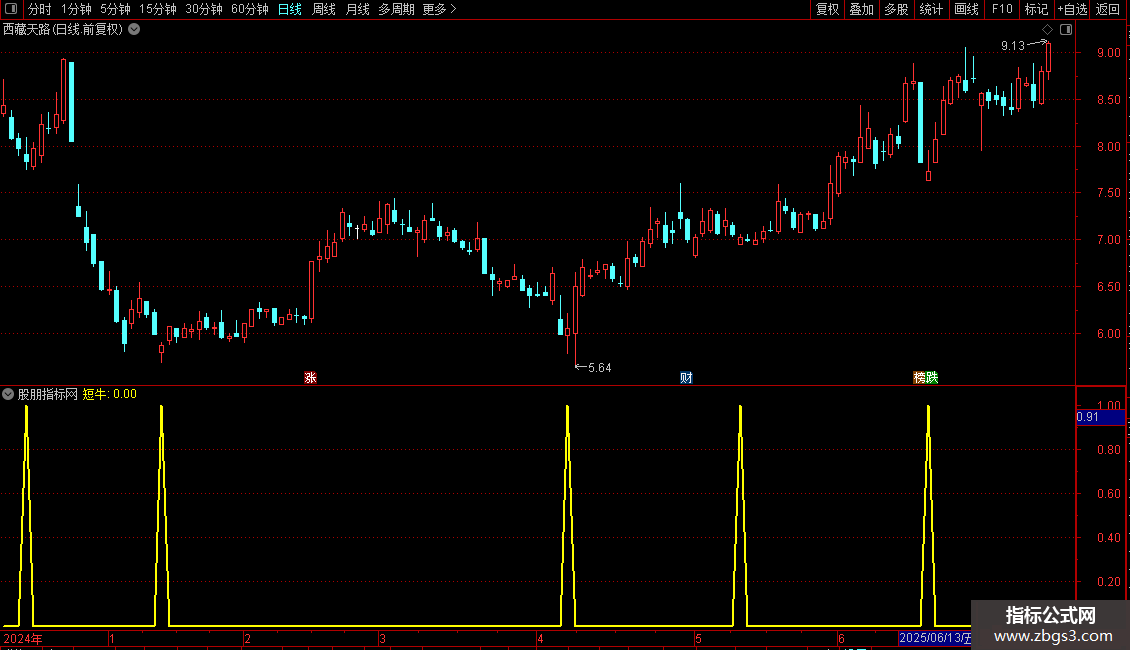1130x650 pixels.
Task: Switch to 周线 weekly chart
Action: click(324, 9)
